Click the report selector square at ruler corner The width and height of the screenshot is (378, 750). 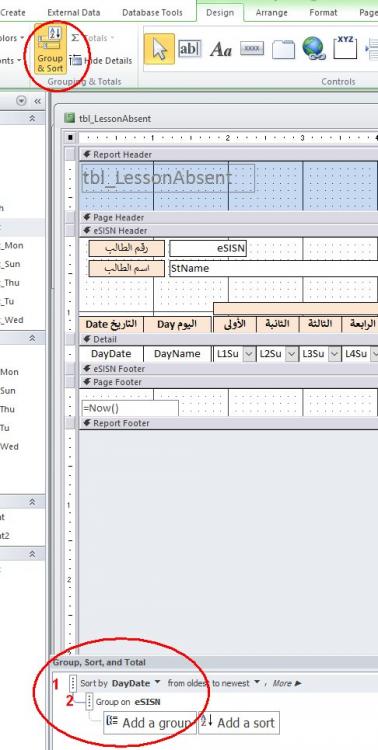[70, 138]
